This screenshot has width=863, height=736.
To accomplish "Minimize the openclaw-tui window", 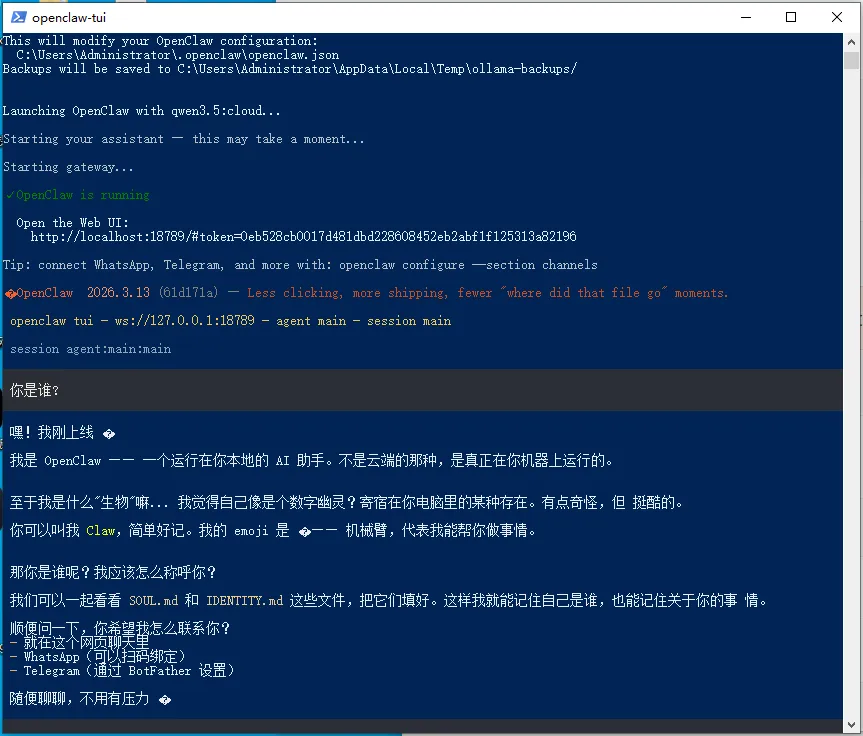I will click(746, 17).
